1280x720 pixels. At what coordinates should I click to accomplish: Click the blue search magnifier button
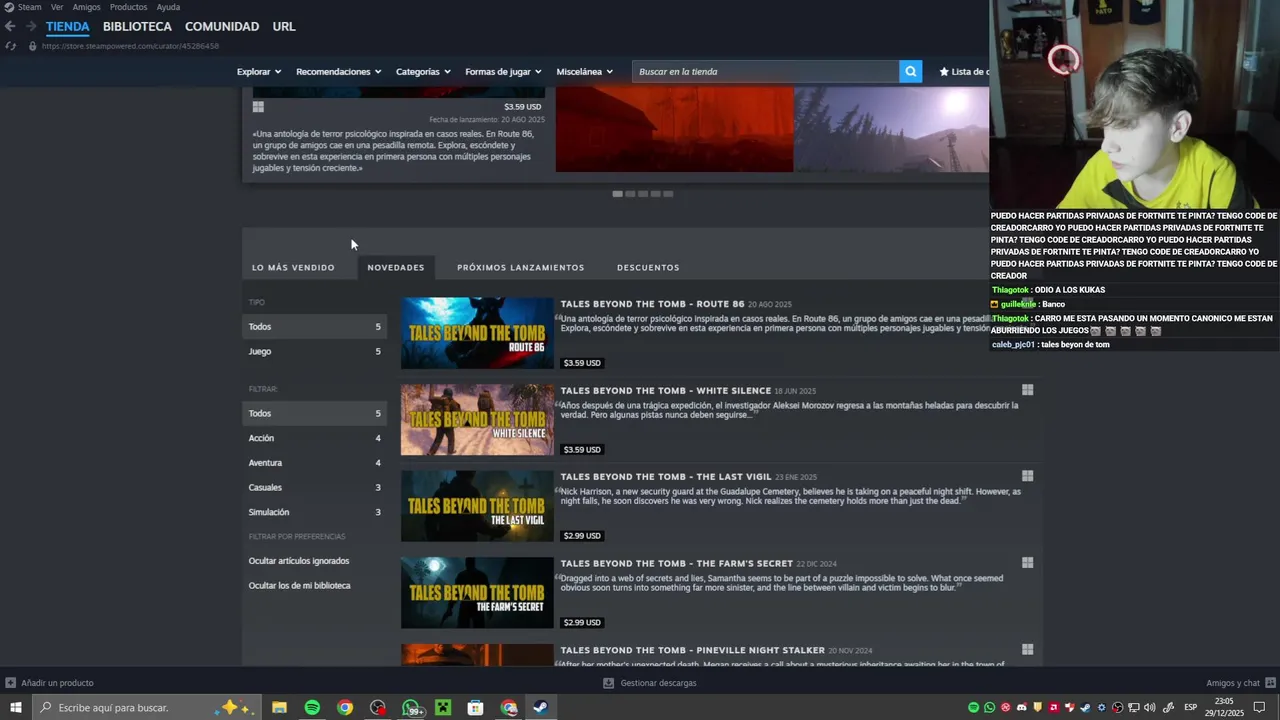point(910,71)
